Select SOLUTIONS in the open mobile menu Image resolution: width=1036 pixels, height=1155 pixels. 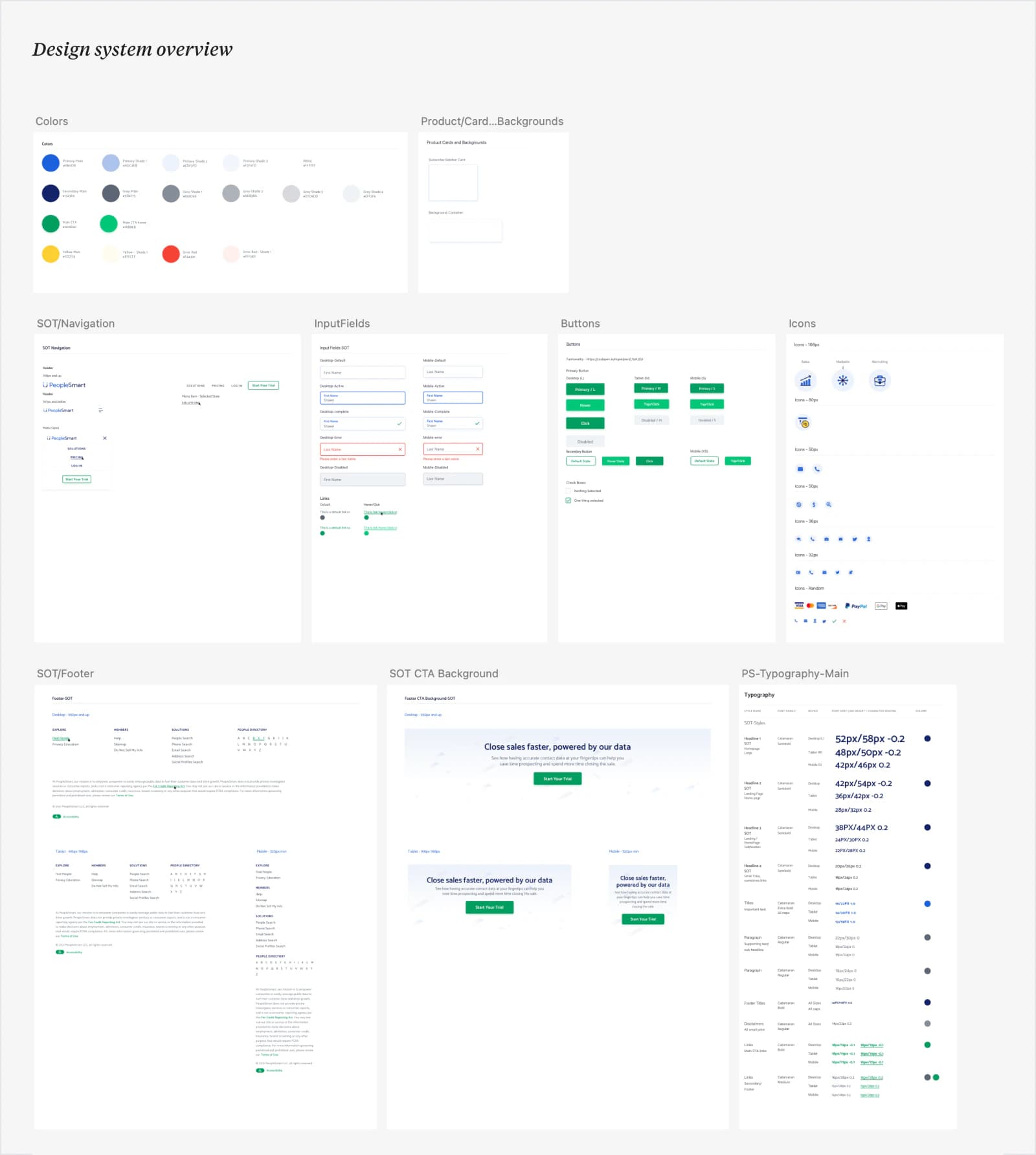(76, 449)
